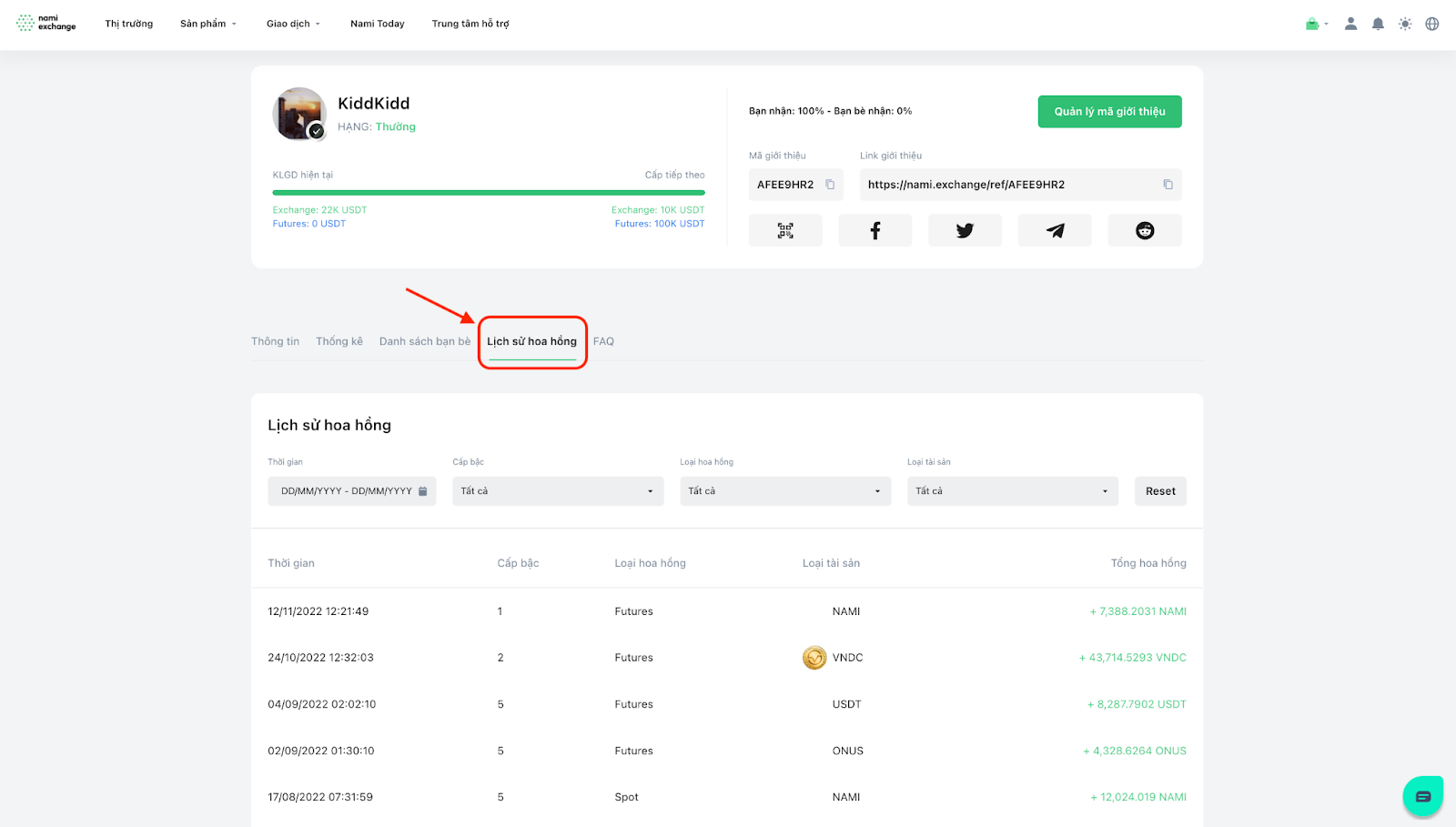The width and height of the screenshot is (1456, 827).
Task: Click the date range input field
Action: [352, 491]
